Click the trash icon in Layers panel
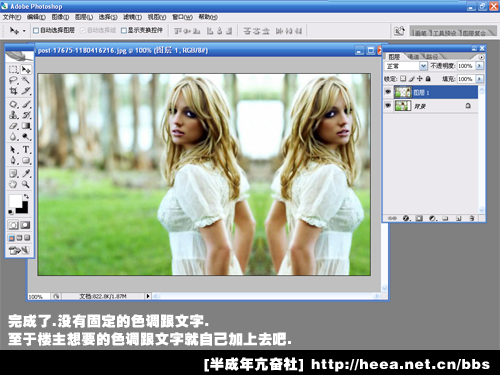This screenshot has width=500, height=375. point(471,218)
